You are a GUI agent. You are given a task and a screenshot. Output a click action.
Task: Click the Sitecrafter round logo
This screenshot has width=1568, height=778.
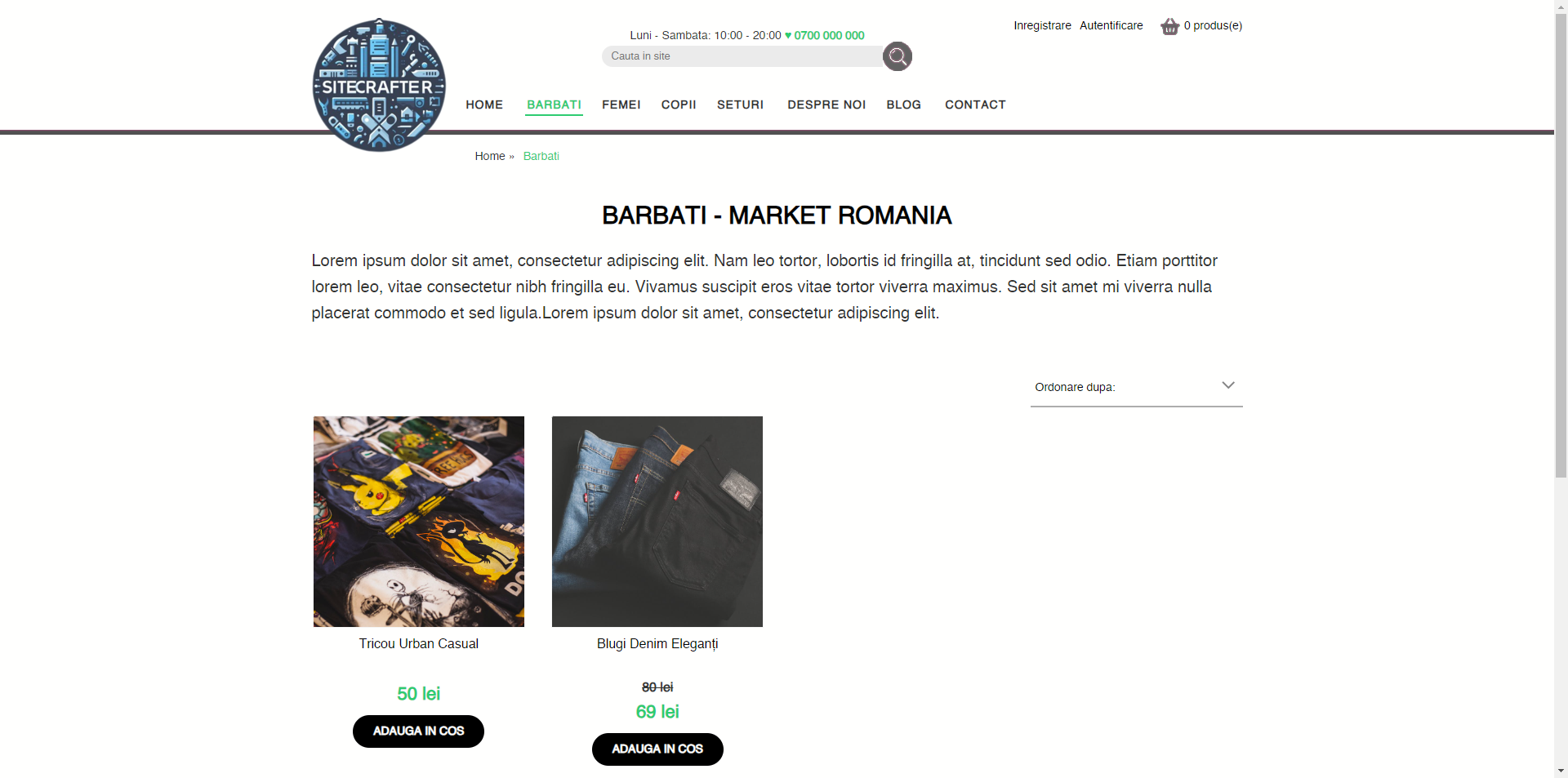coord(379,85)
